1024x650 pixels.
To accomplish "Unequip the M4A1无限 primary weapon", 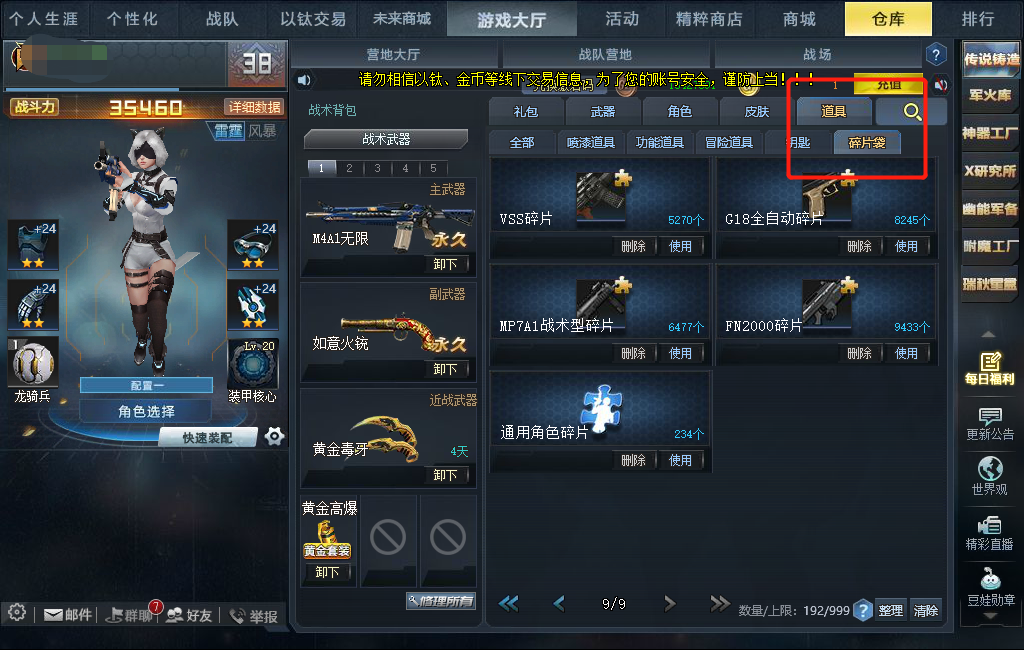I will (445, 264).
